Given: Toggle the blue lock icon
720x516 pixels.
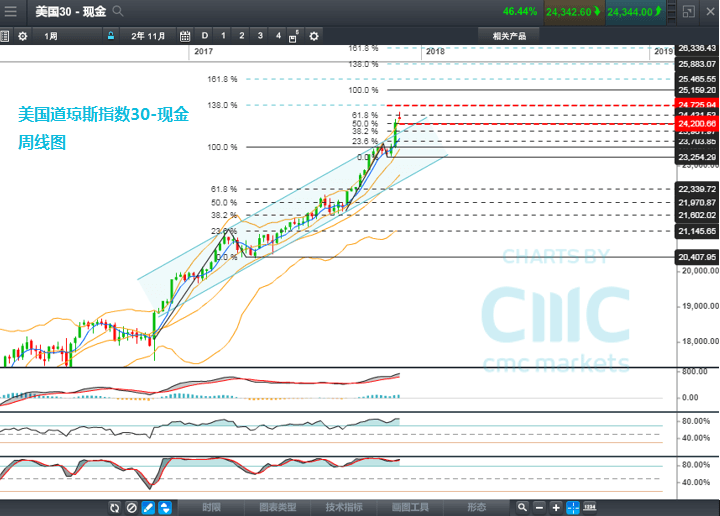Looking at the screenshot, I should click(x=111, y=36).
